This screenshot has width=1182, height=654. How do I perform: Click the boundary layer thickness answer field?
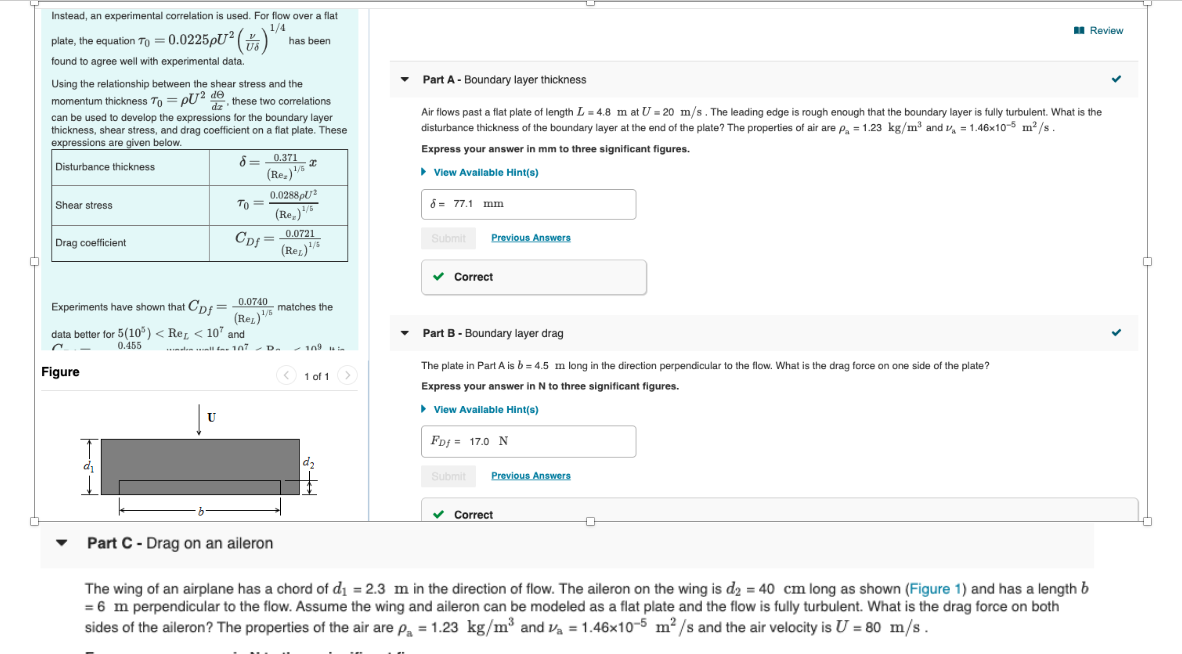click(x=530, y=204)
